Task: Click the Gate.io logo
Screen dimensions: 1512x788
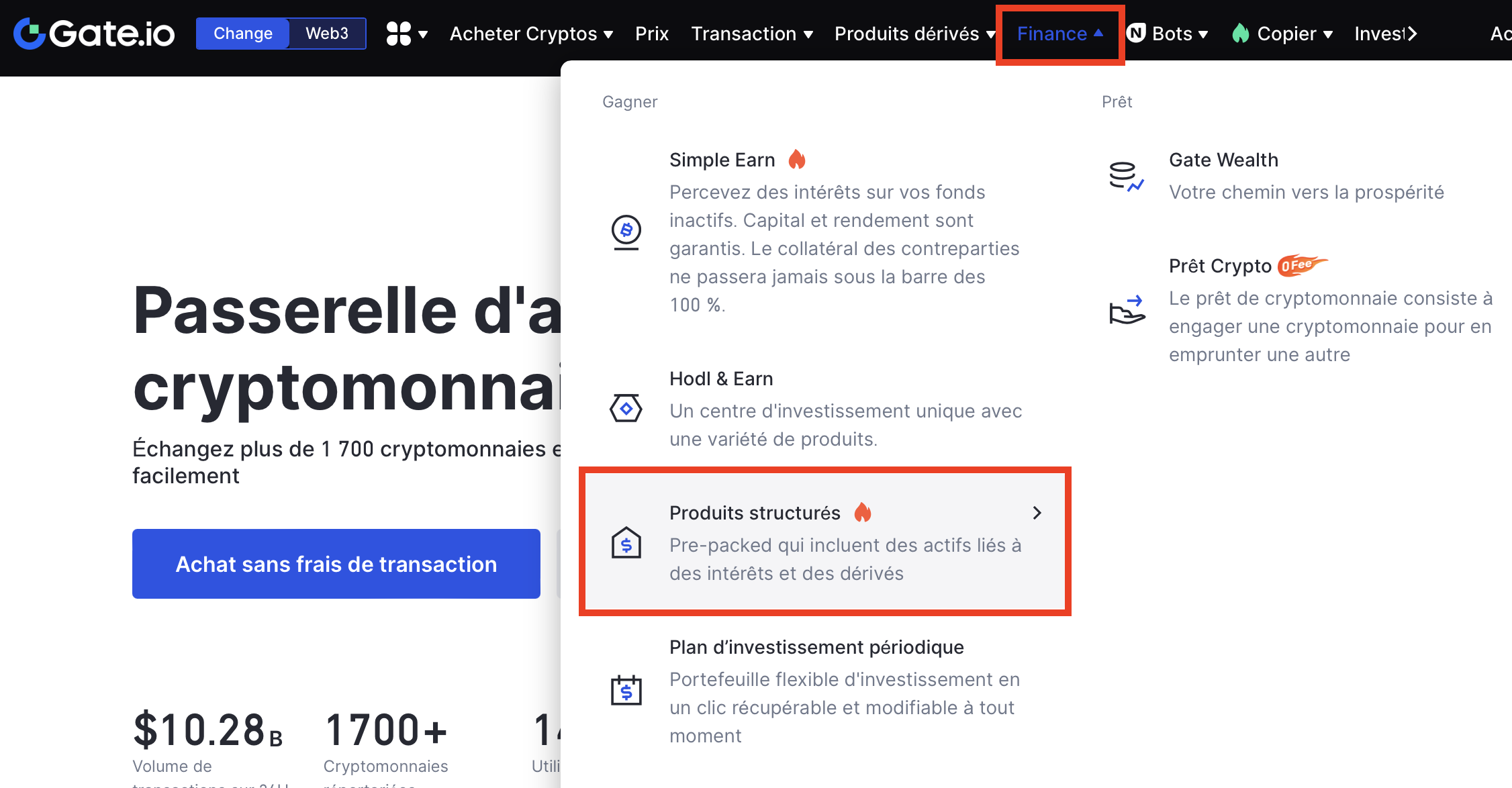Action: (x=94, y=34)
